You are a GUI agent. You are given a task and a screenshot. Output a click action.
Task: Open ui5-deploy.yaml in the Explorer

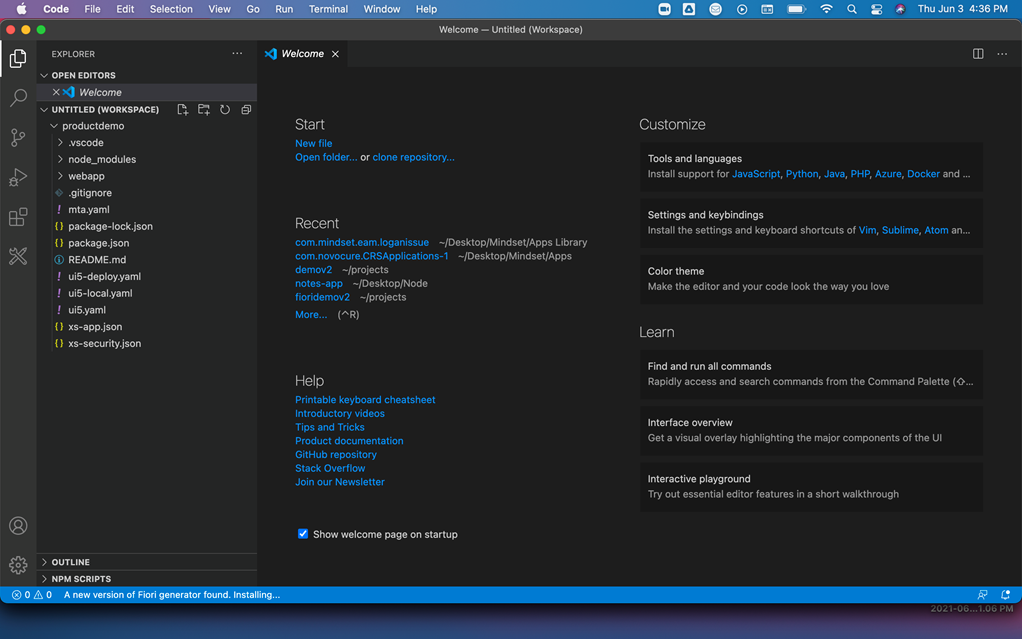(x=104, y=276)
